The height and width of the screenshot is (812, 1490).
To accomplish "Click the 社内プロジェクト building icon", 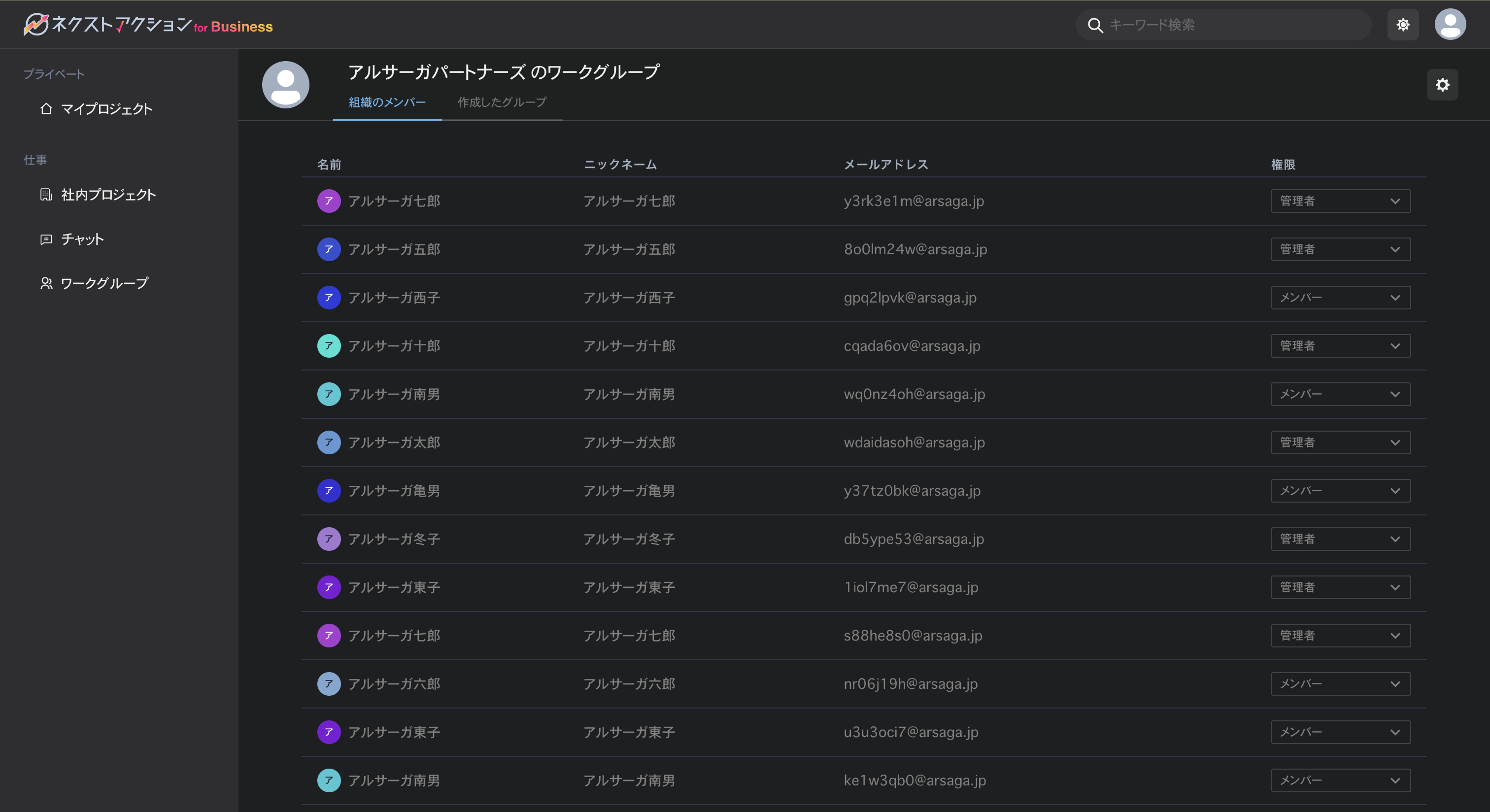I will click(46, 194).
